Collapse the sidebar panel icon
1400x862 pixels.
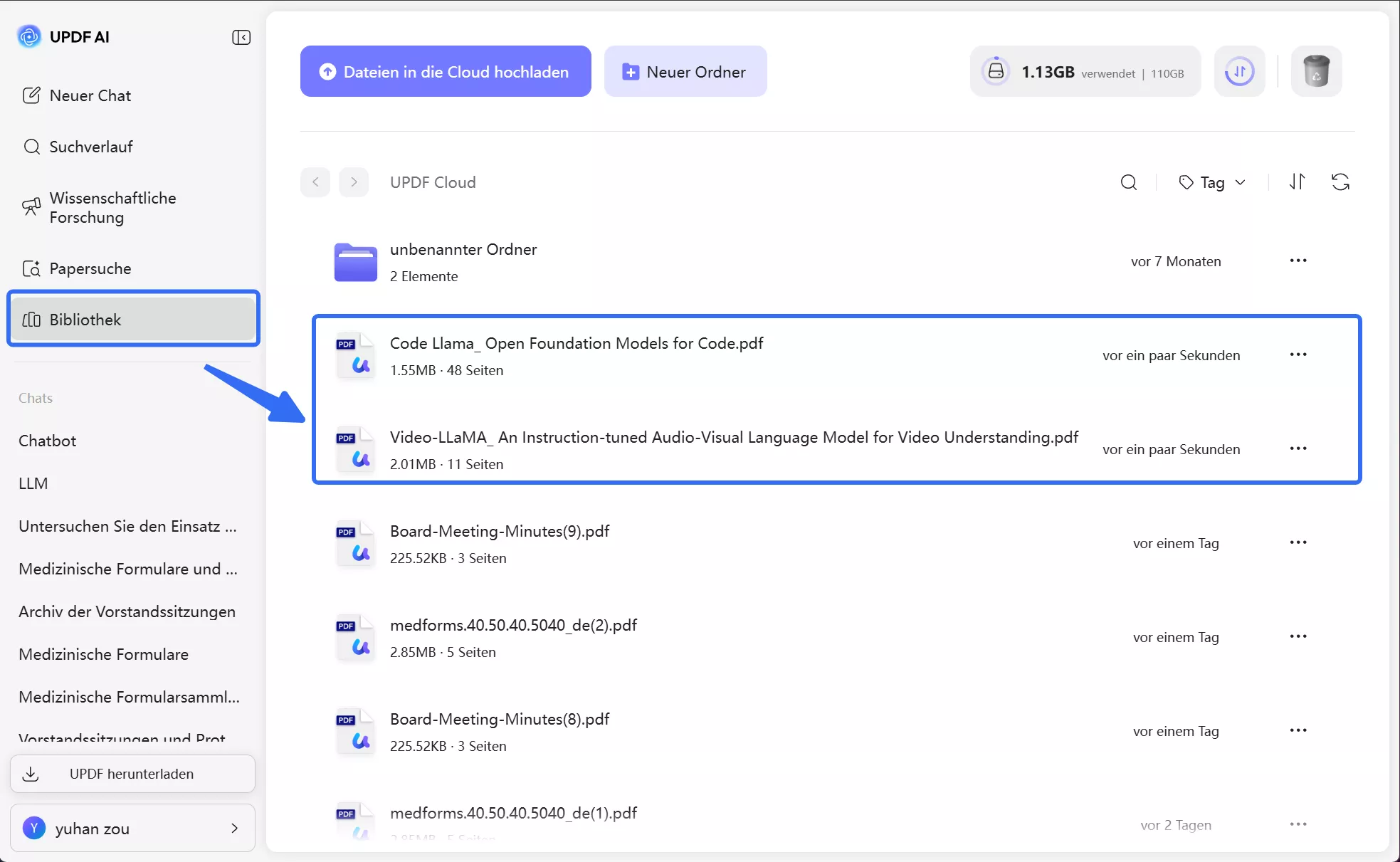[x=241, y=37]
